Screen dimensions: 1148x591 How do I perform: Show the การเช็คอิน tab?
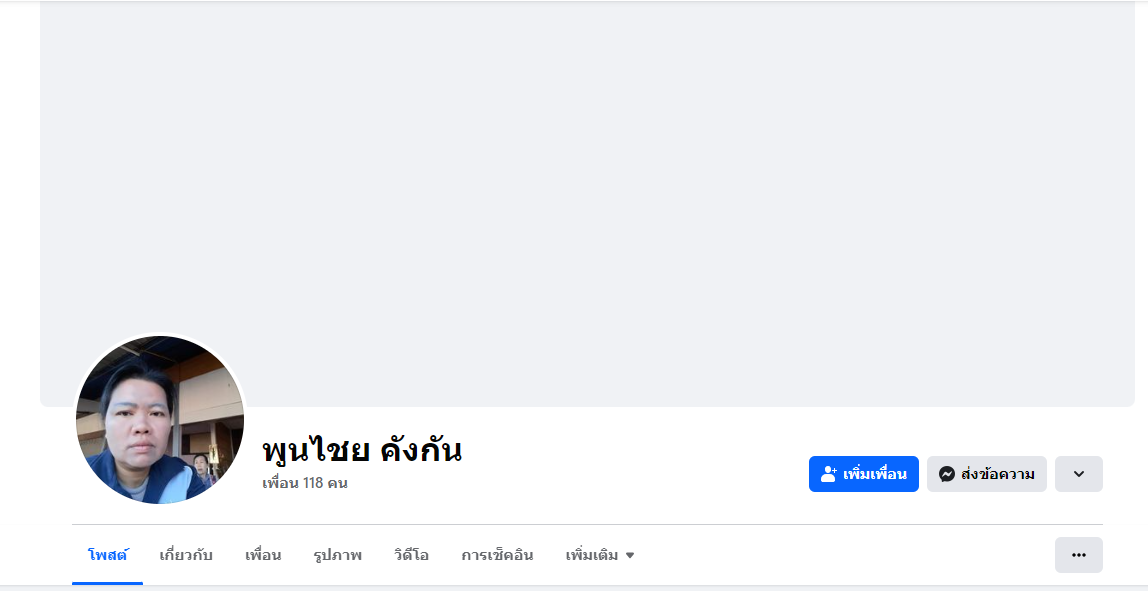coord(497,555)
